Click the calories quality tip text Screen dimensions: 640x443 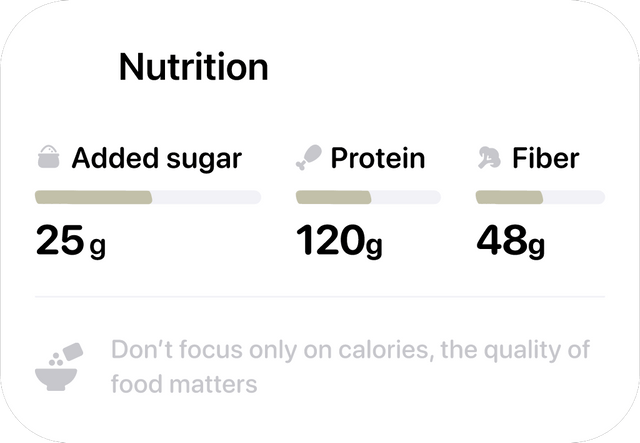pos(350,367)
